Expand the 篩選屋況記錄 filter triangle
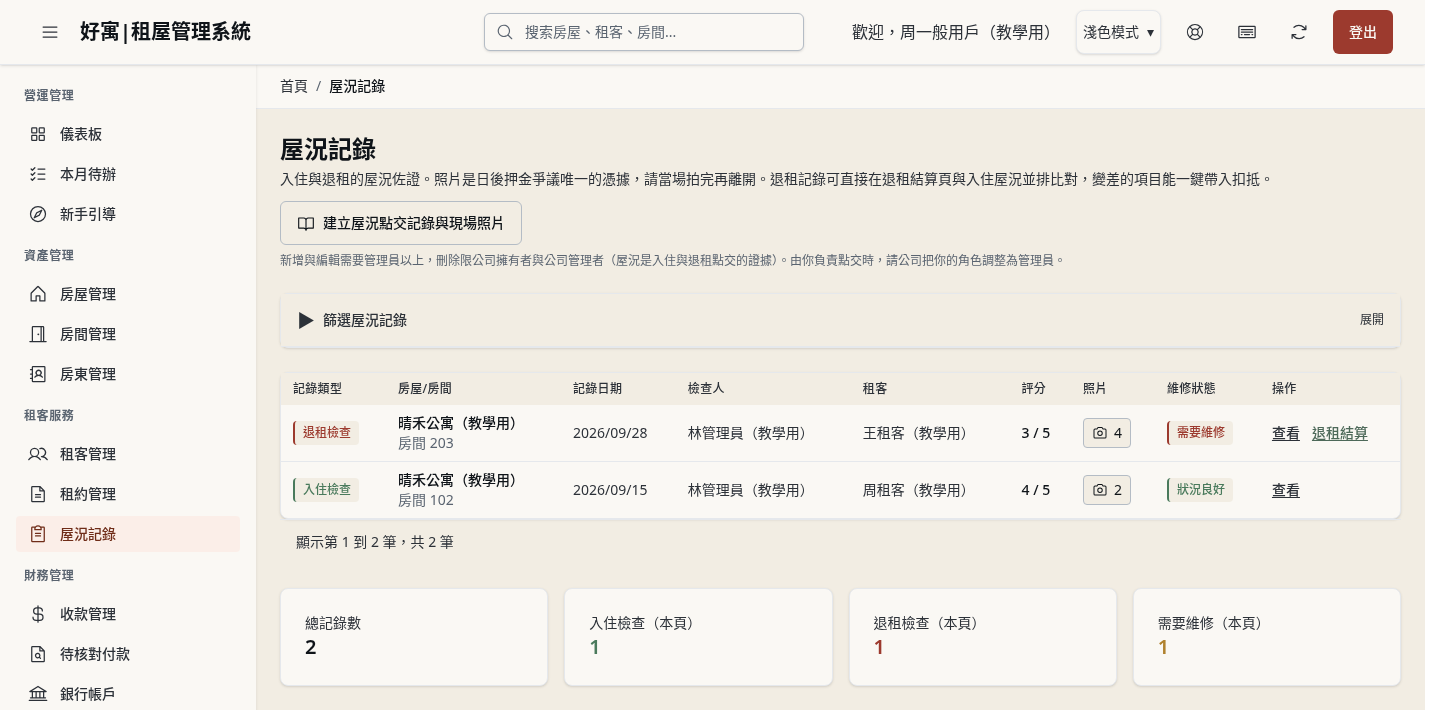Image resolution: width=1440 pixels, height=710 pixels. click(x=306, y=320)
